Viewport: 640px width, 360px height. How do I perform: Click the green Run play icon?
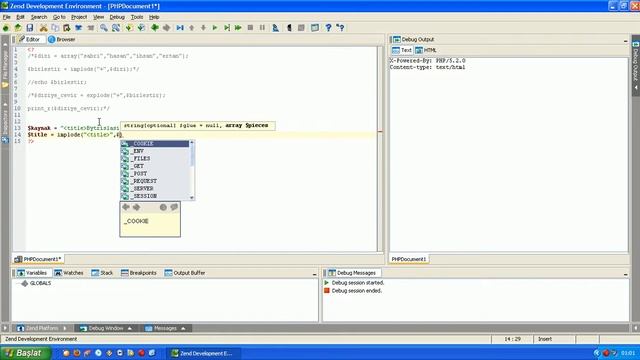click(215, 28)
